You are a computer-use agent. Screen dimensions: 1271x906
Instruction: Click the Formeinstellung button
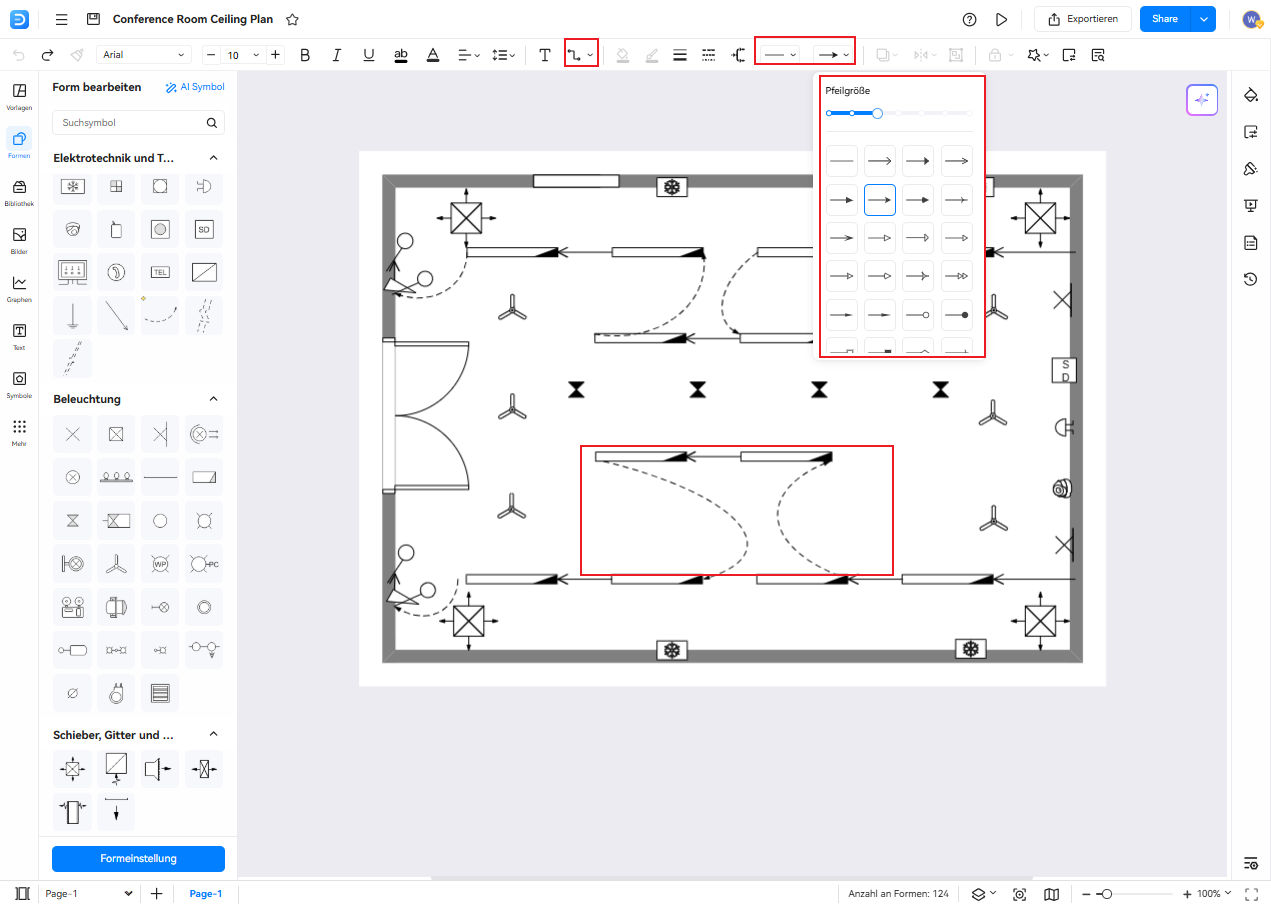click(x=138, y=858)
